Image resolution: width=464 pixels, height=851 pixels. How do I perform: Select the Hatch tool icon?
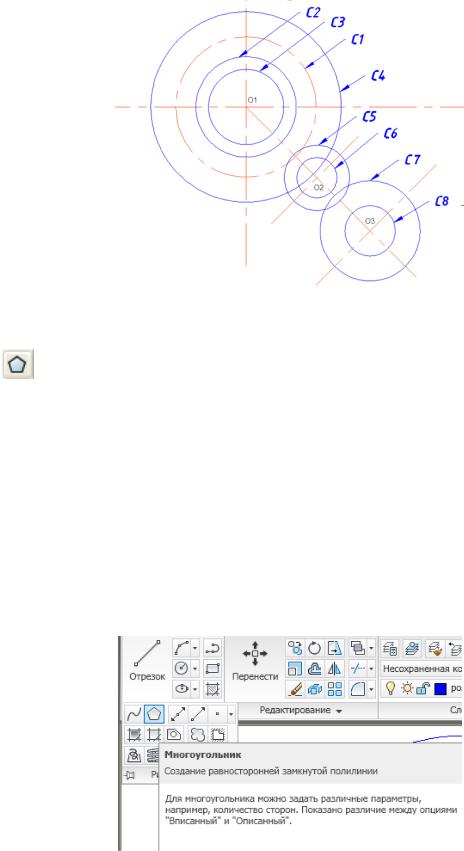tap(212, 688)
